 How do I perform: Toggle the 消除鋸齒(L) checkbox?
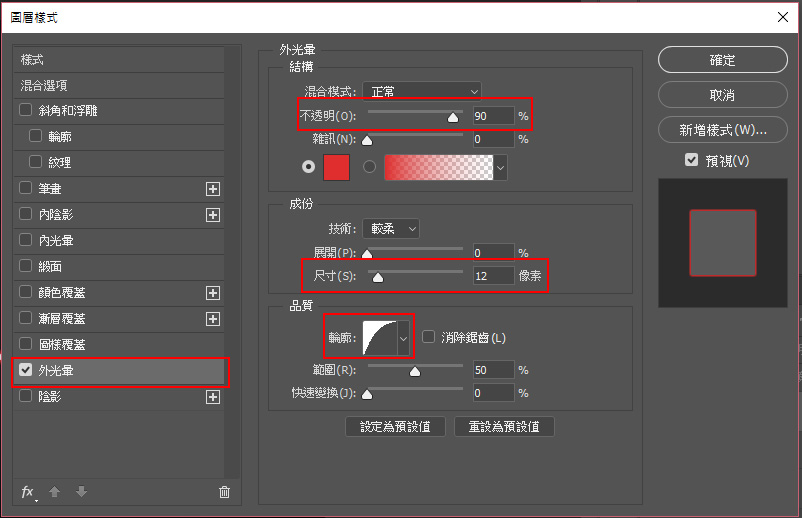point(429,336)
